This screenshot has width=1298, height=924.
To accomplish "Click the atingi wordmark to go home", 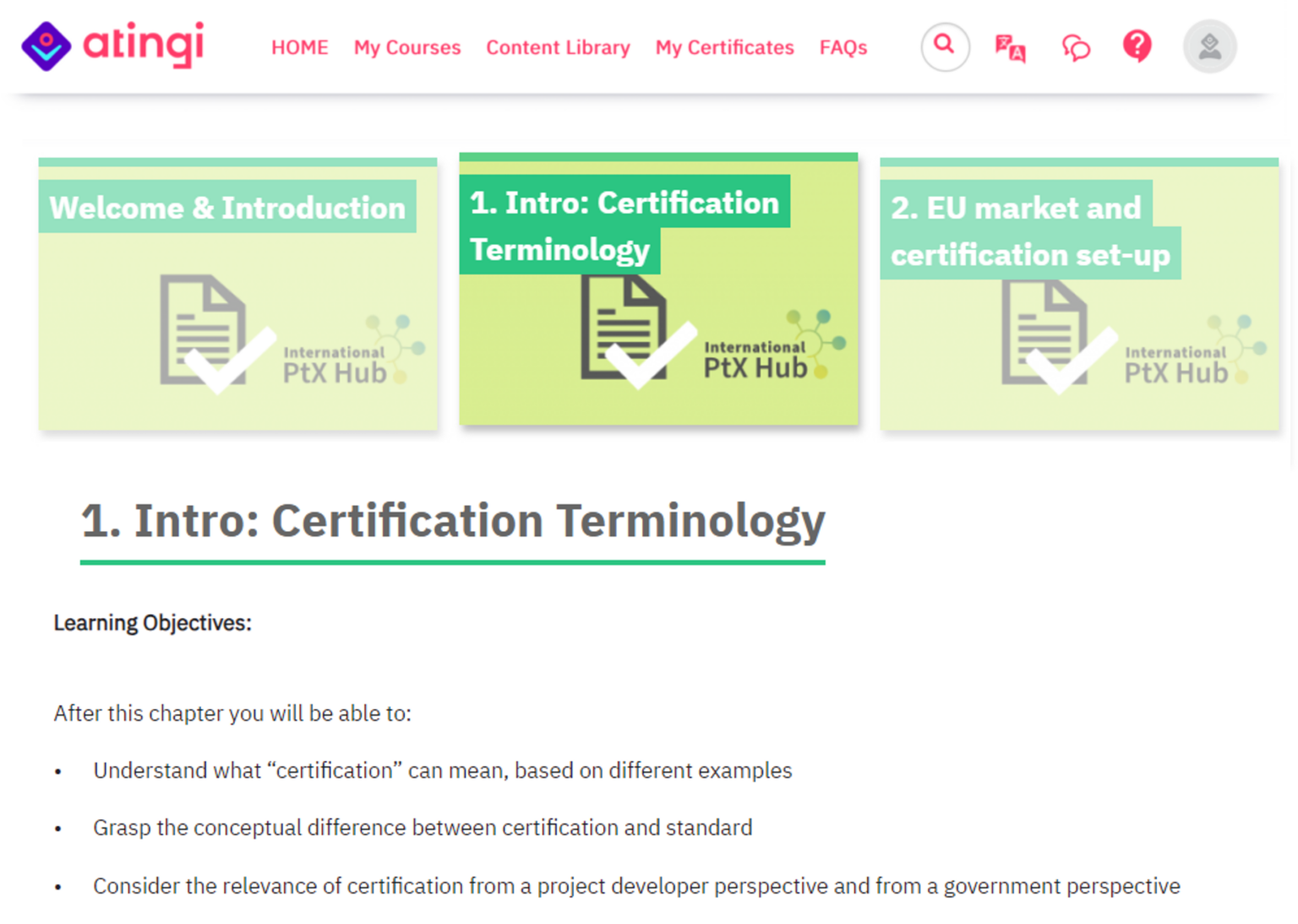I will pos(144,45).
